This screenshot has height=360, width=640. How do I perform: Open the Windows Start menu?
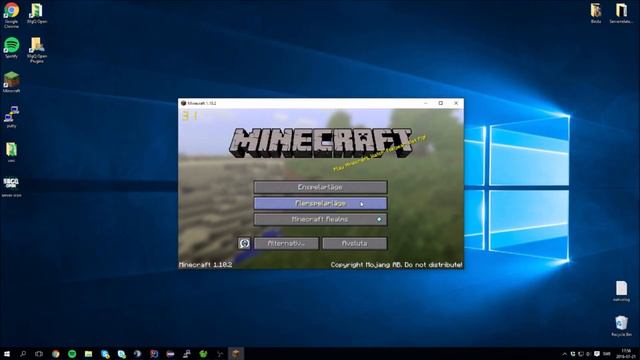point(7,354)
